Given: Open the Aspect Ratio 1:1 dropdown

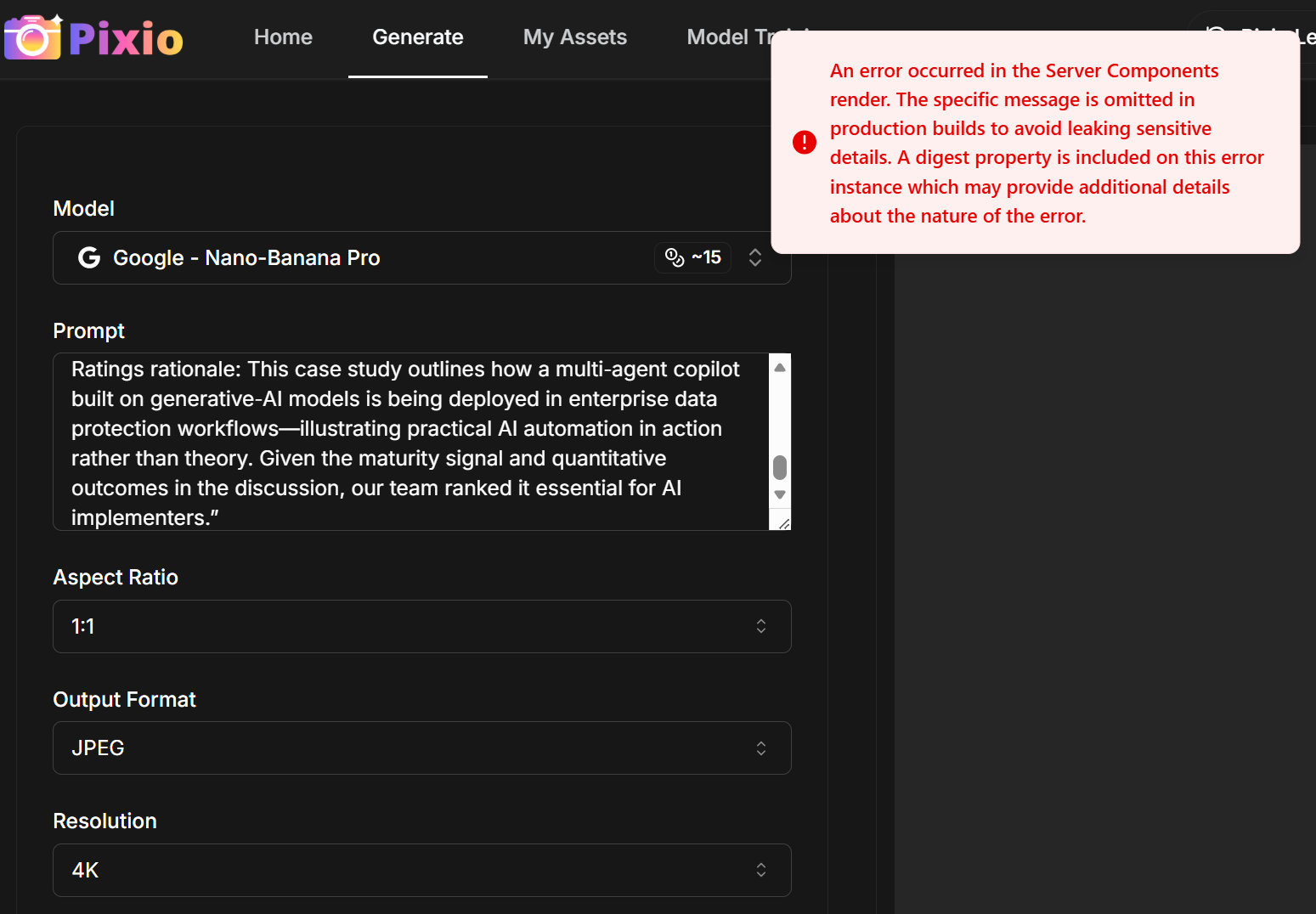Looking at the screenshot, I should [x=422, y=626].
